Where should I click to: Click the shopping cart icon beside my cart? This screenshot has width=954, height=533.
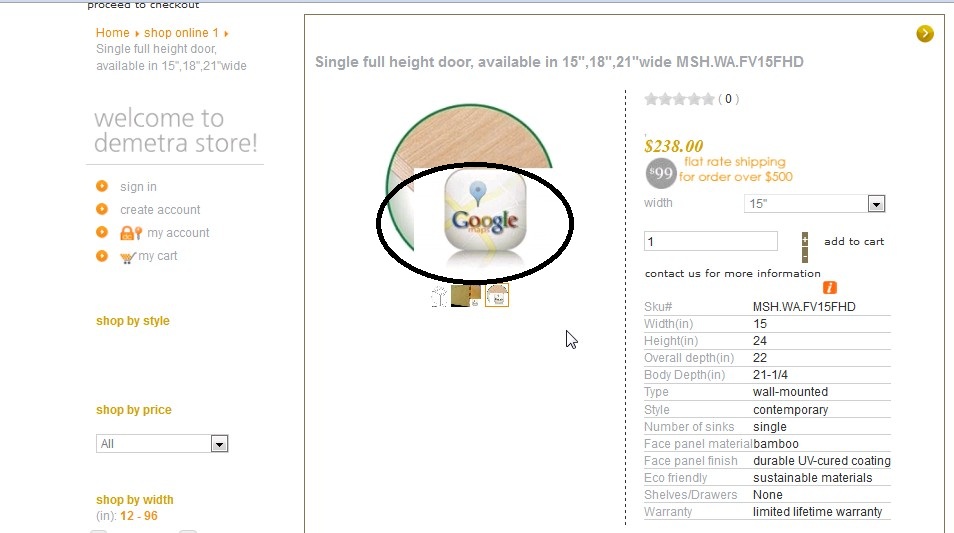(x=127, y=257)
